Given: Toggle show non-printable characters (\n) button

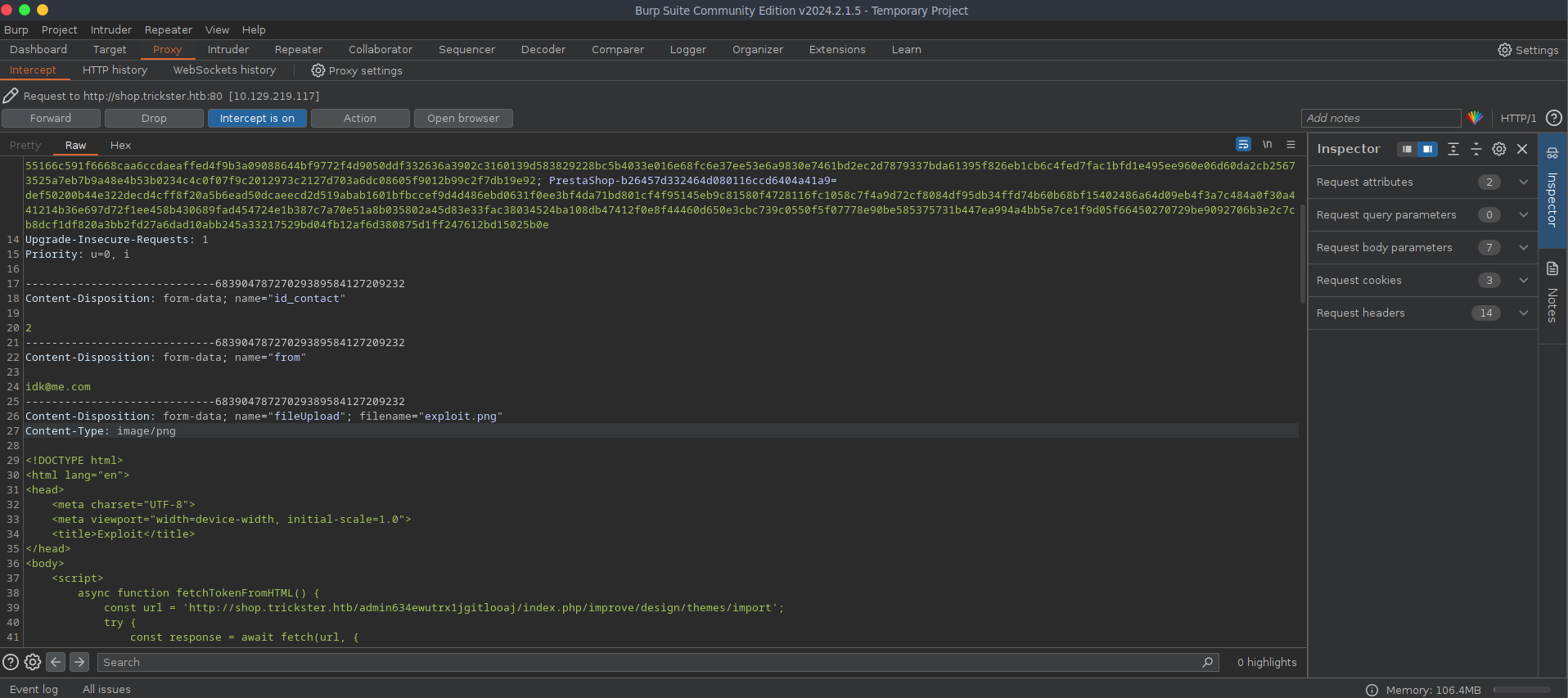Looking at the screenshot, I should pos(1267,145).
